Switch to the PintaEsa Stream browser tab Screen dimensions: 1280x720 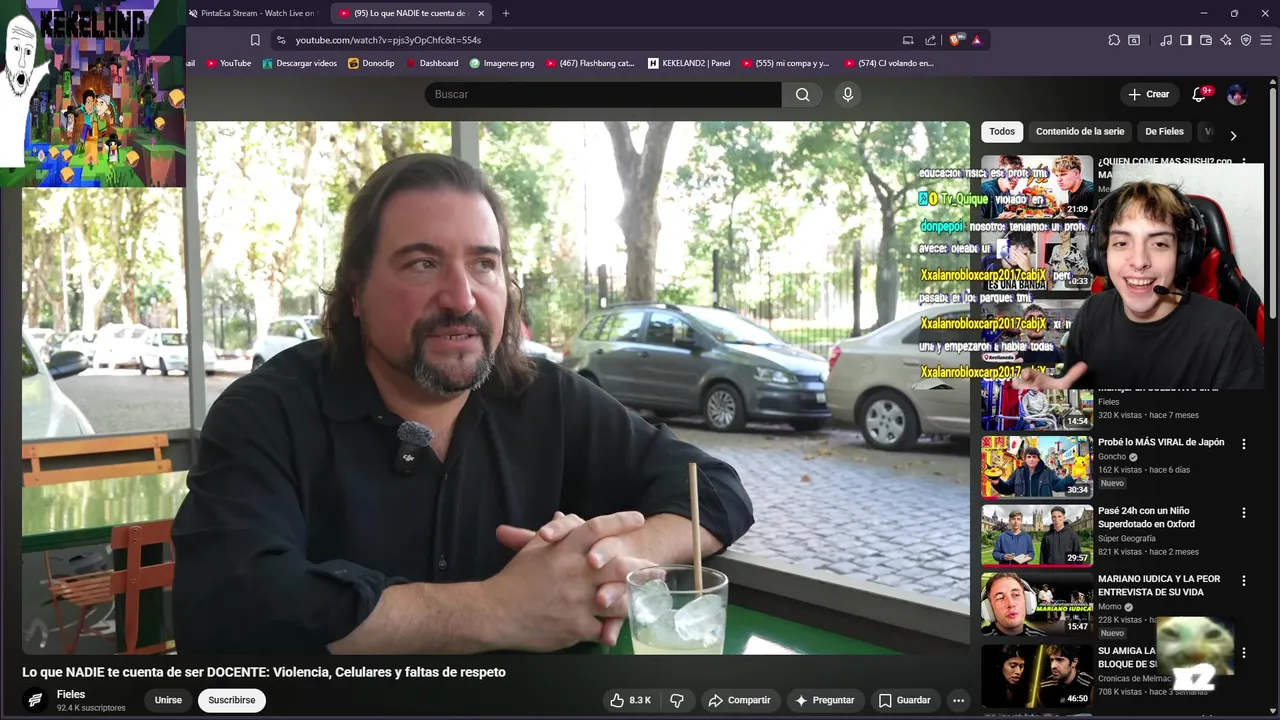[255, 13]
